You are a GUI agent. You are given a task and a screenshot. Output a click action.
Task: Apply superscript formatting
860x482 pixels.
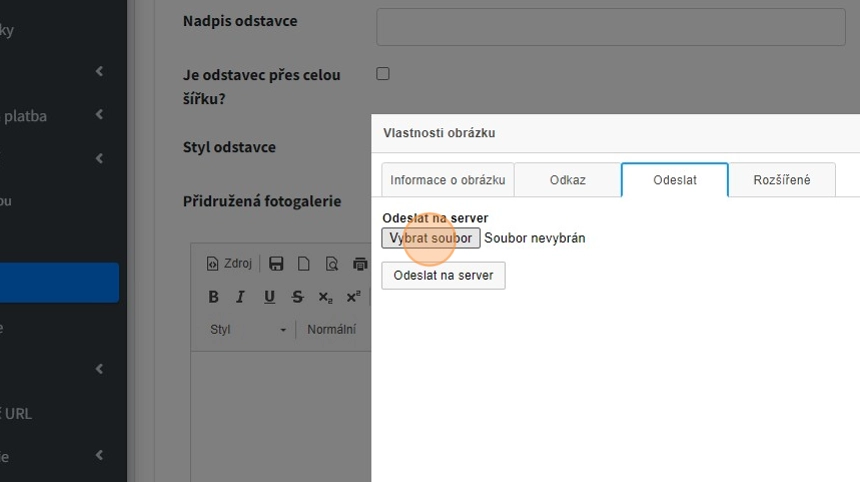pos(353,297)
